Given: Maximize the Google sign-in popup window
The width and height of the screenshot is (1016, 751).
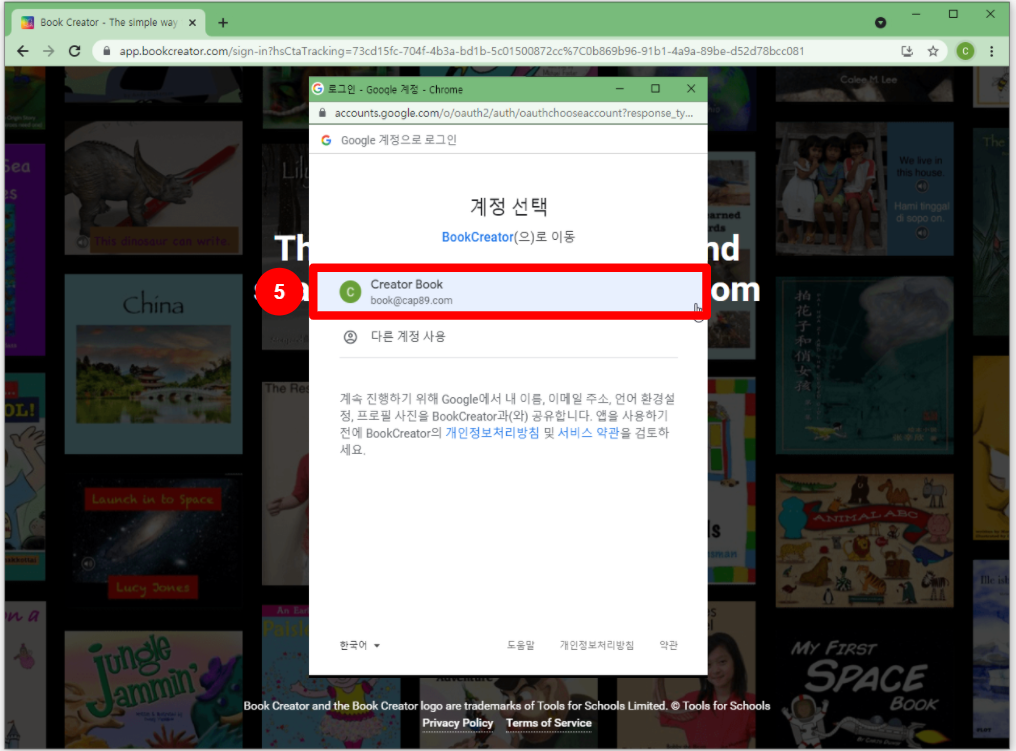Looking at the screenshot, I should pyautogui.click(x=655, y=89).
